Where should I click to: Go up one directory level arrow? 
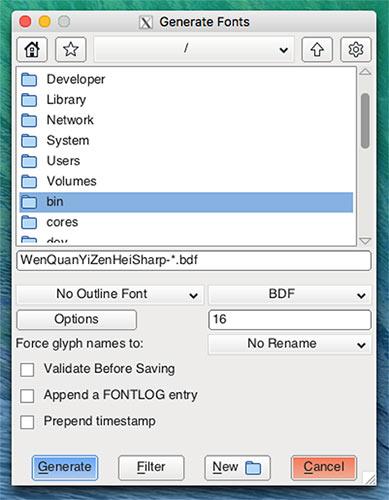[317, 50]
